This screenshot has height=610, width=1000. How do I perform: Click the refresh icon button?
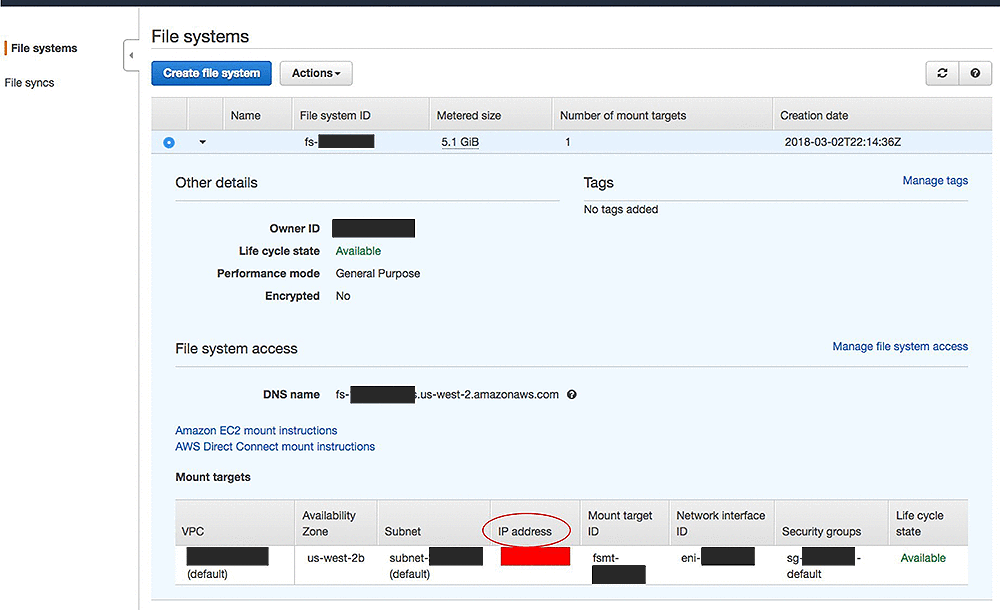pyautogui.click(x=942, y=73)
